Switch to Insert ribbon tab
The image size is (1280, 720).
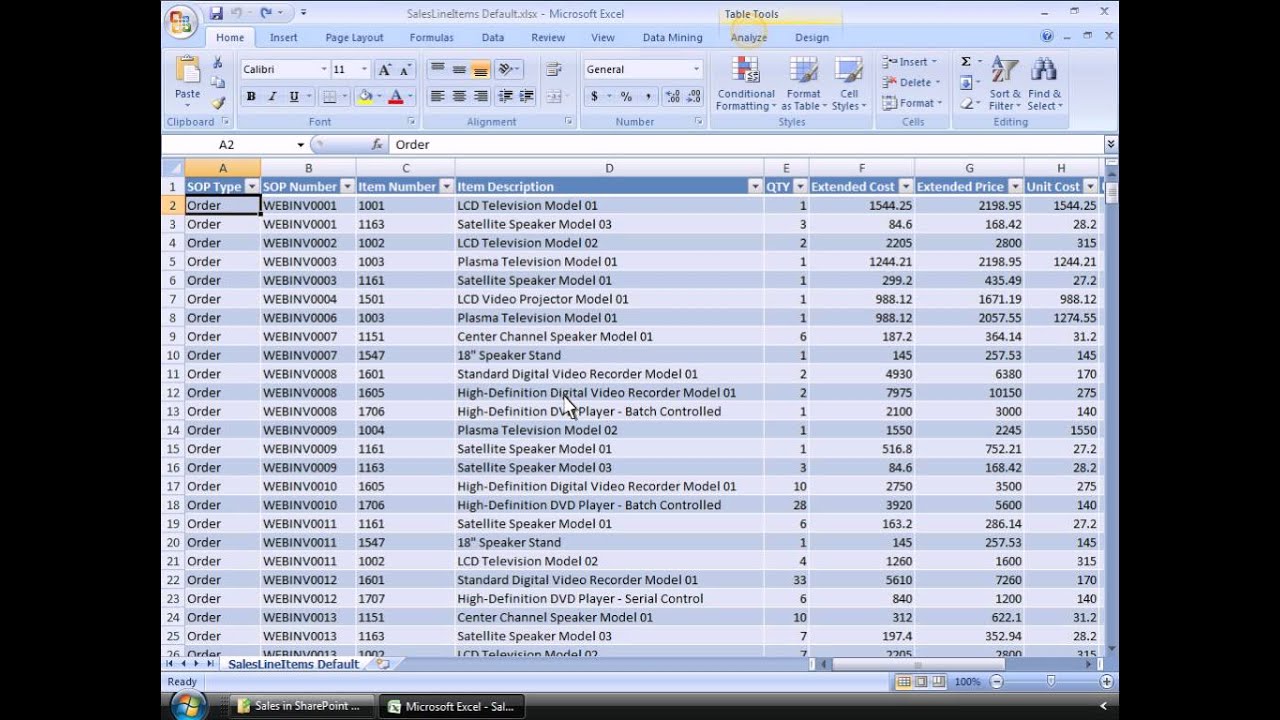pos(283,38)
